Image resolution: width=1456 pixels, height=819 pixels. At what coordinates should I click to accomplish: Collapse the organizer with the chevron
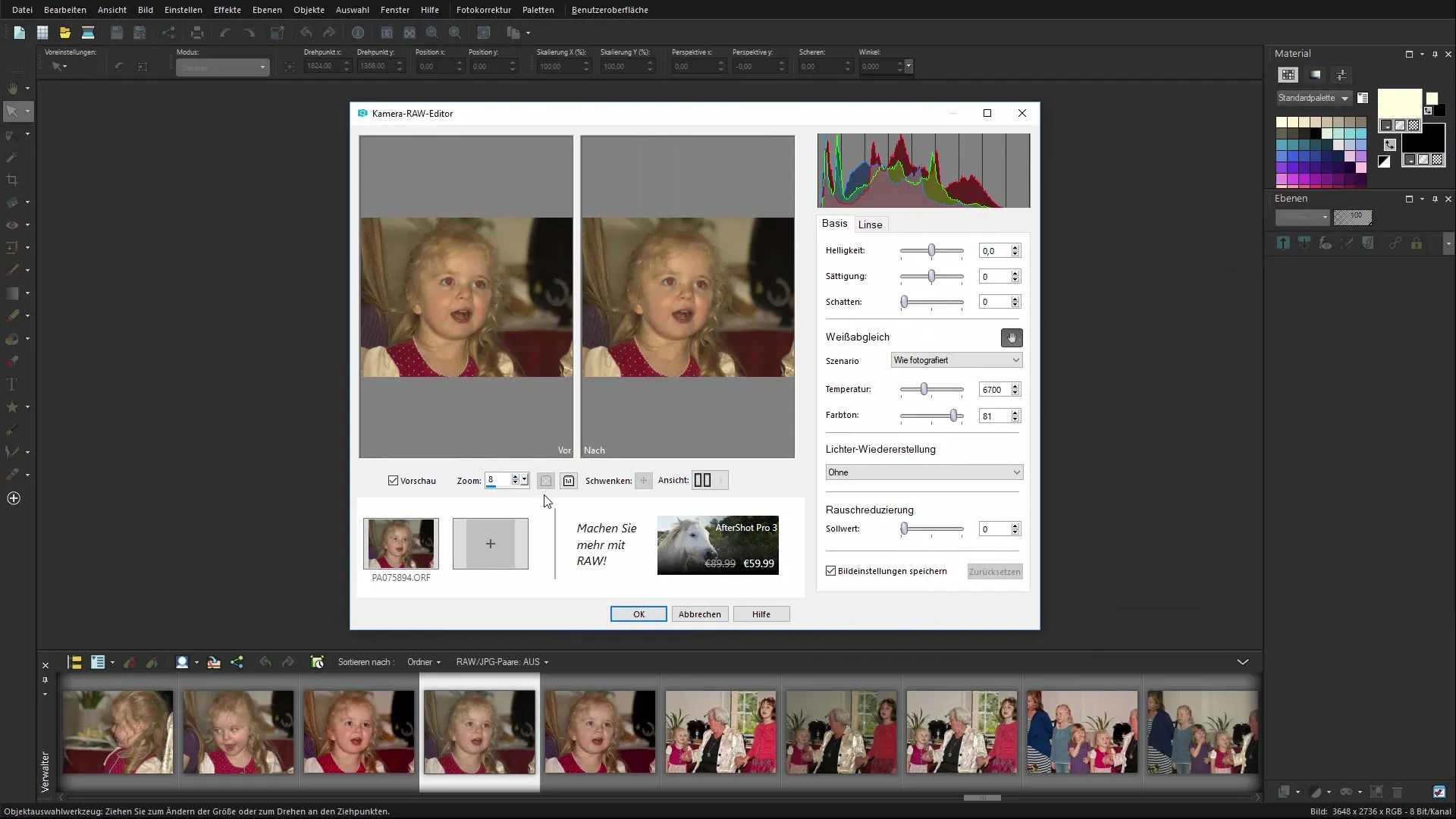pos(1242,662)
